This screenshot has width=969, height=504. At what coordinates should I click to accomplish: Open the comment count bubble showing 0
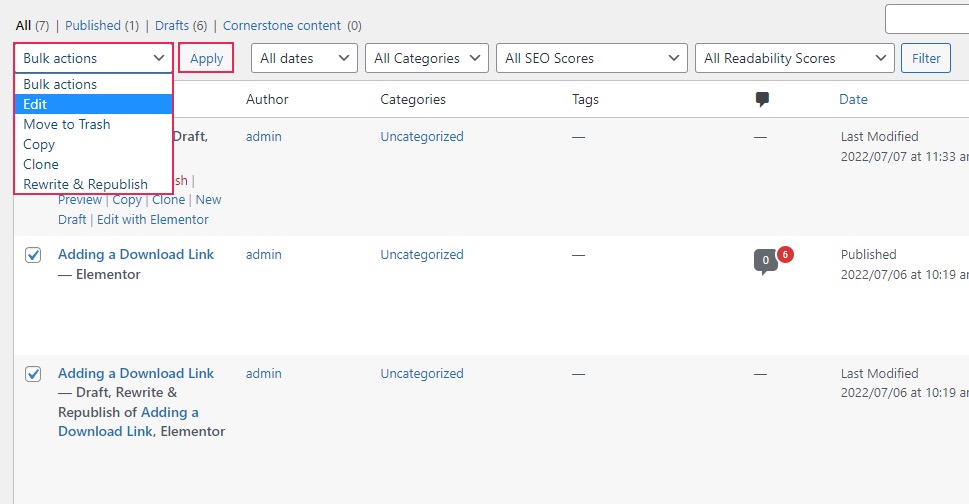[765, 261]
